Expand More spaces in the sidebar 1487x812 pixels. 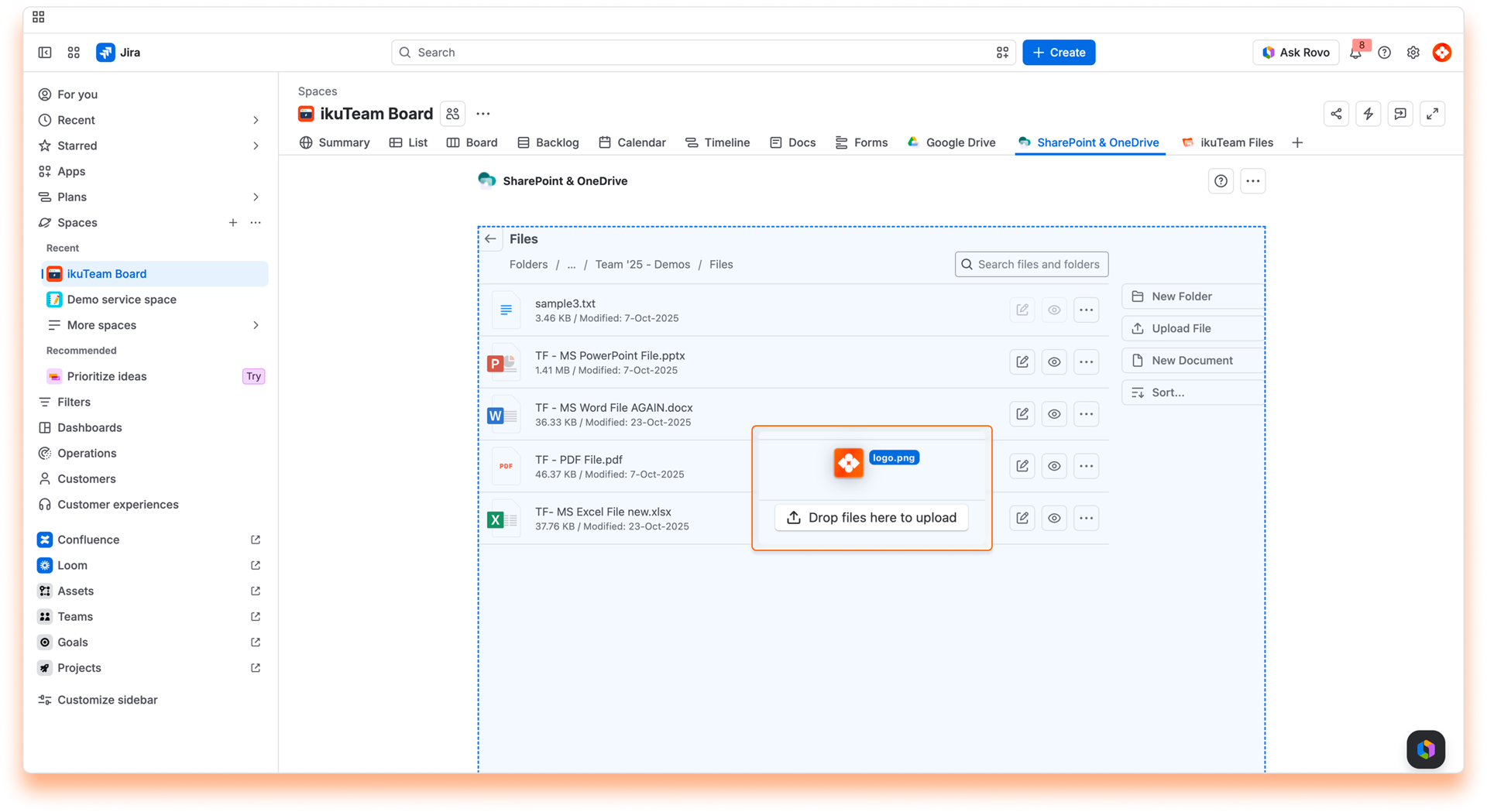coord(256,325)
